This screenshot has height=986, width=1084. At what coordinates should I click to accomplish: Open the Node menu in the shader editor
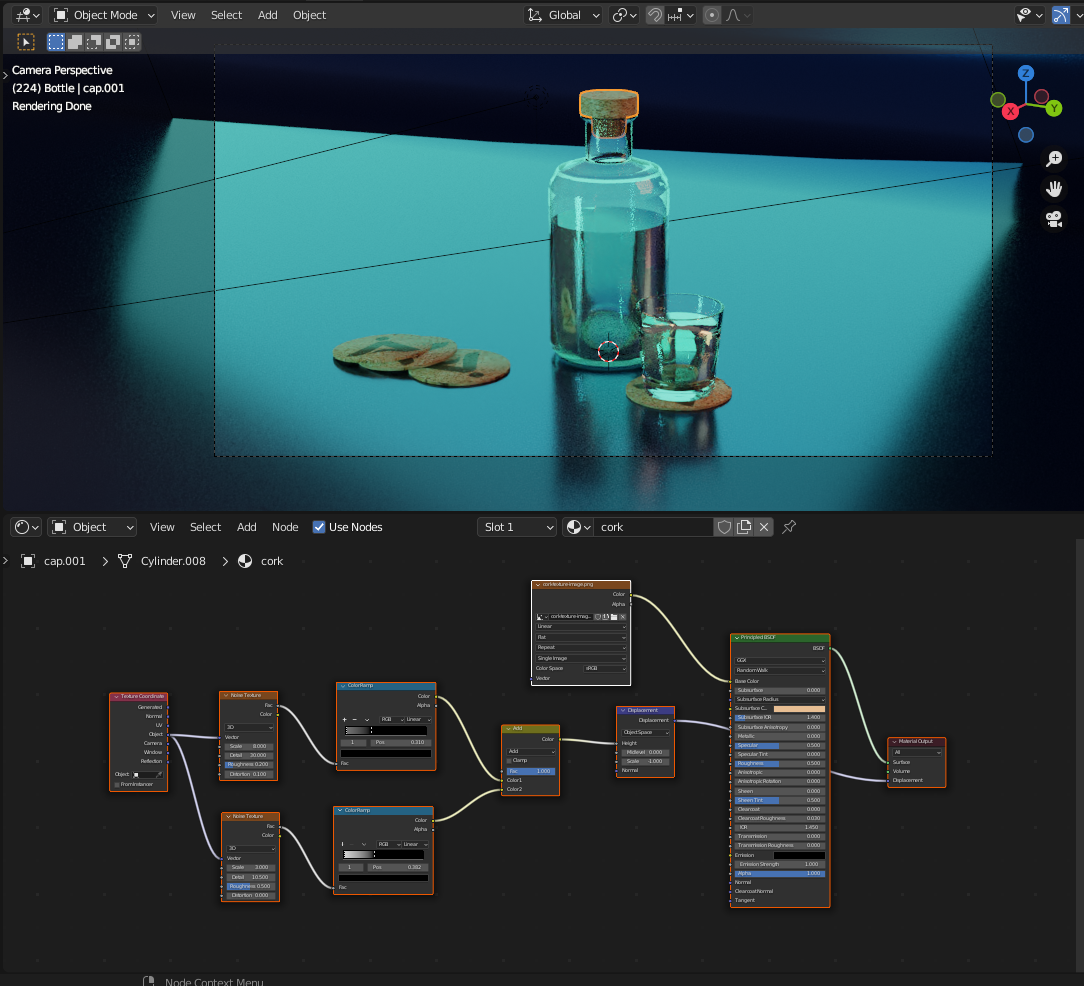[285, 527]
